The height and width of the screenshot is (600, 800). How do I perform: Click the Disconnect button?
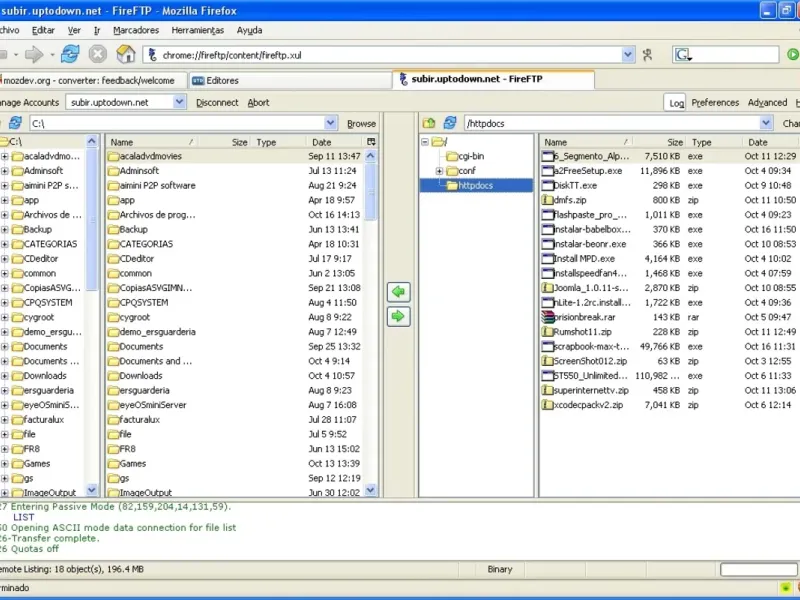[x=217, y=102]
